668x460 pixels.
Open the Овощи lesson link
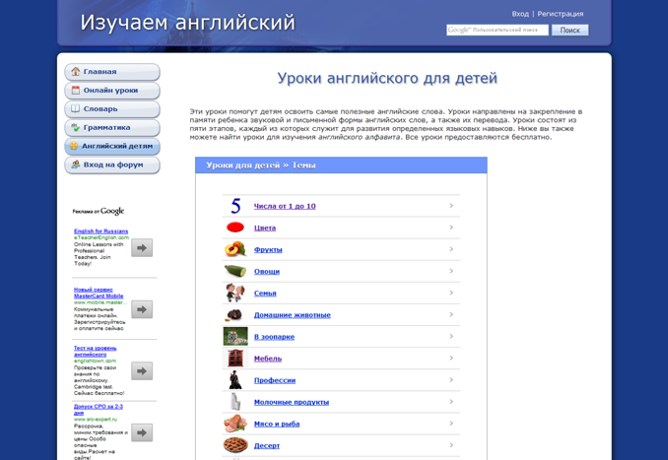(x=267, y=271)
